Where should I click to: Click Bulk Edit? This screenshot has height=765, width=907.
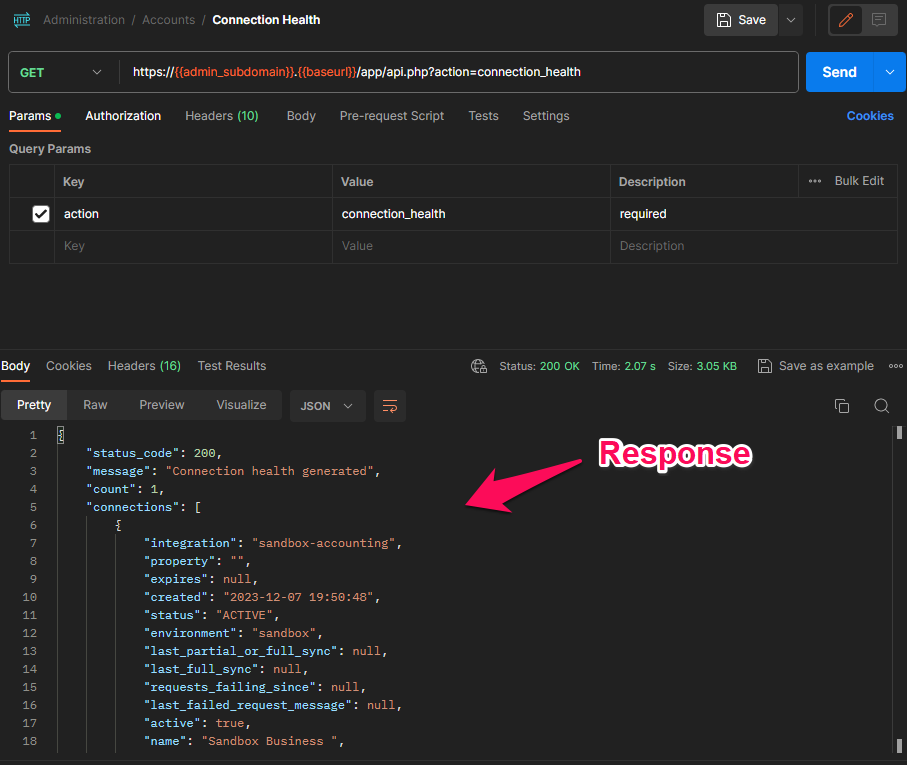(859, 181)
